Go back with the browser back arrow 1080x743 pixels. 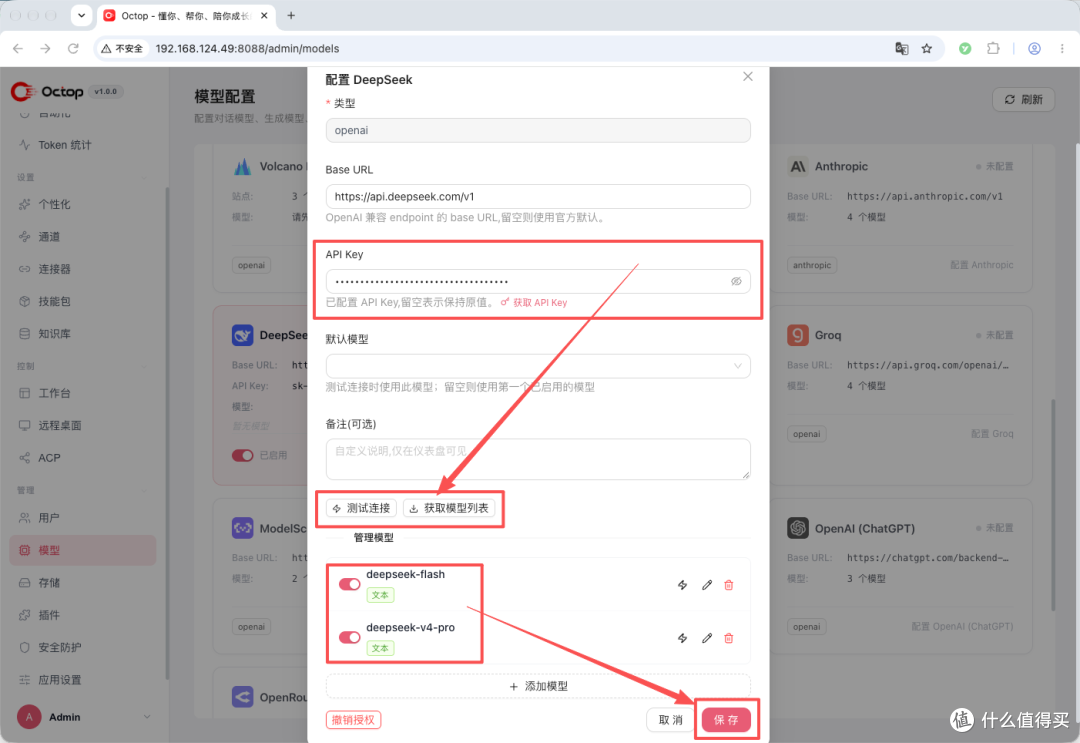pos(18,48)
